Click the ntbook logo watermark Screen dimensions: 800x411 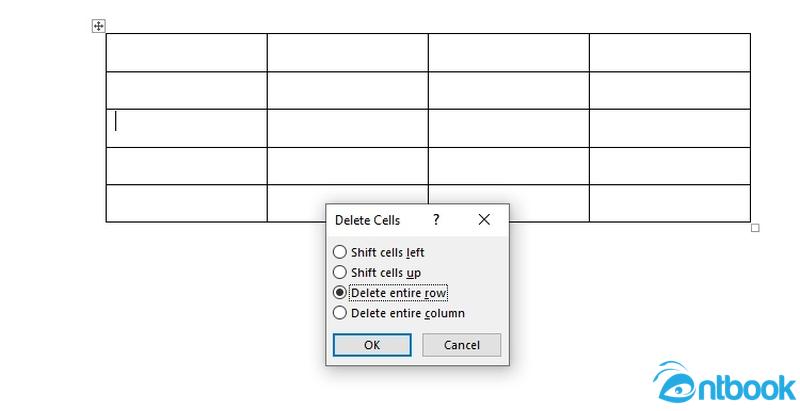724,382
